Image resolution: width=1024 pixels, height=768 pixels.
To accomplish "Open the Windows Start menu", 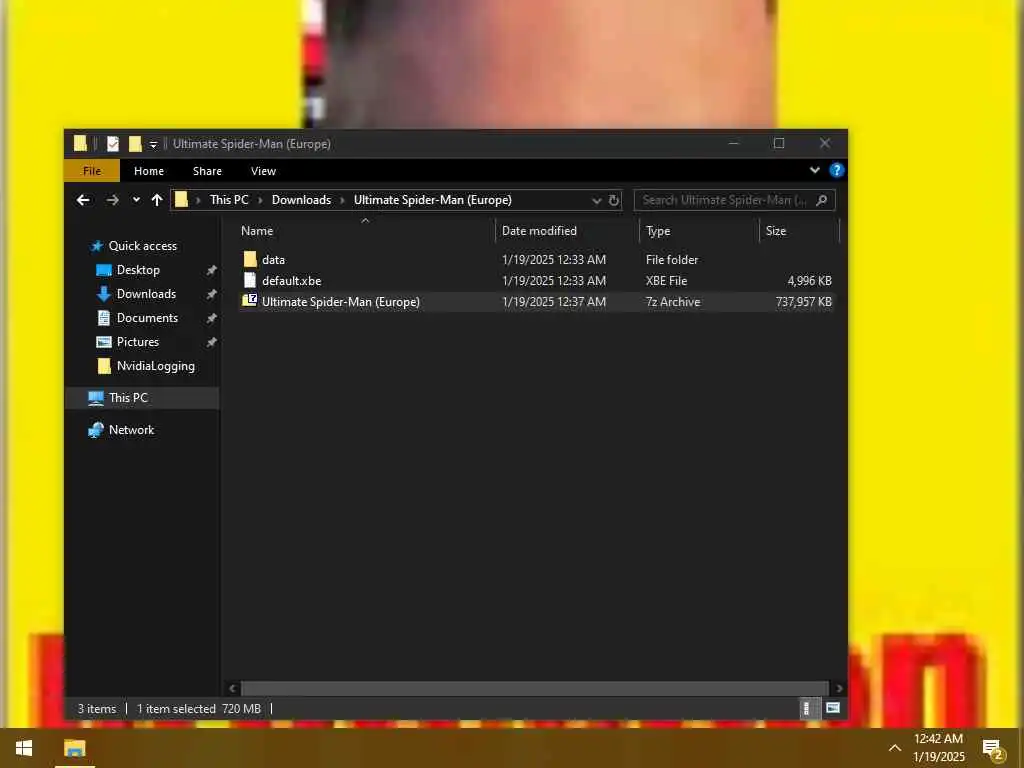I will pyautogui.click(x=24, y=748).
